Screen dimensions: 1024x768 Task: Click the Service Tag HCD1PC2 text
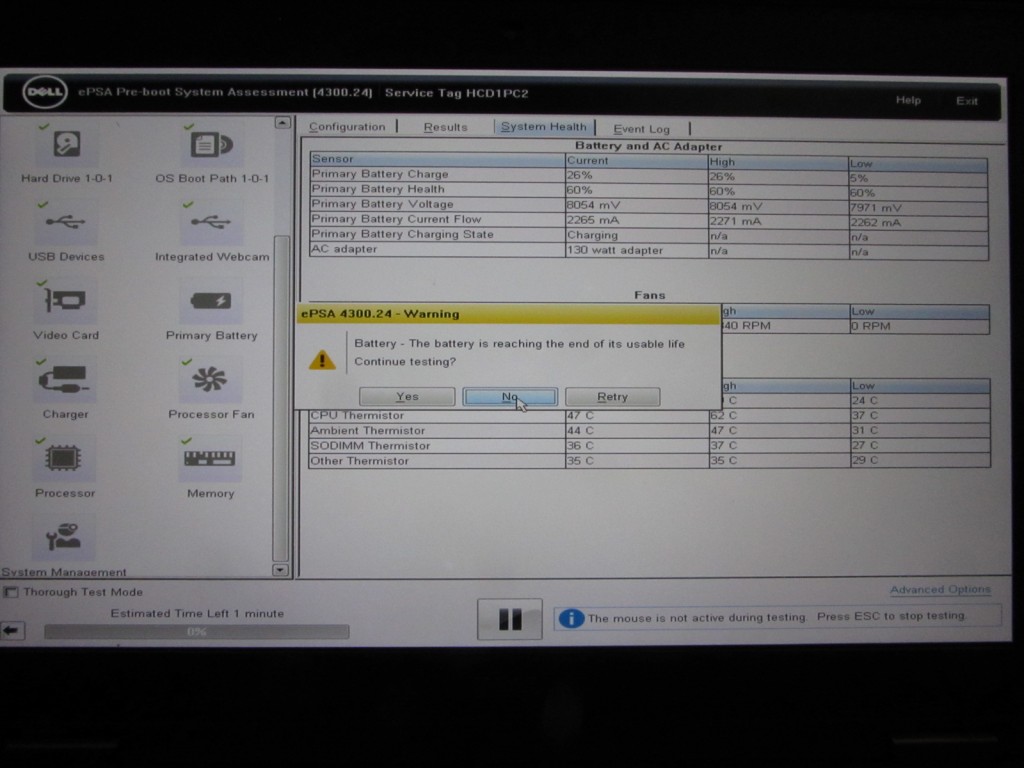456,93
